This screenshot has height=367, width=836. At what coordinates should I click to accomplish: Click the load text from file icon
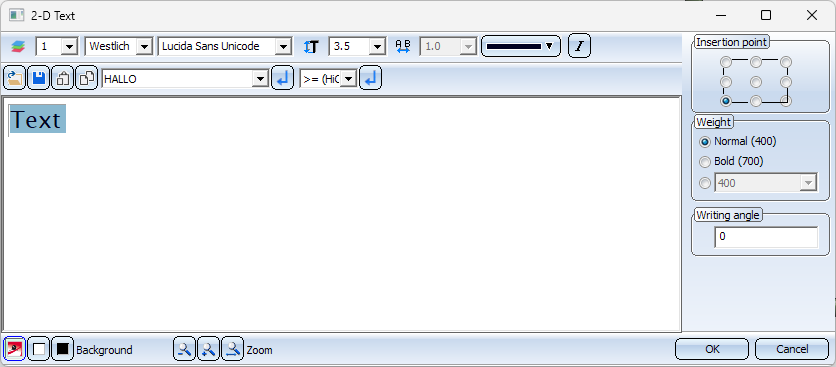(14, 79)
